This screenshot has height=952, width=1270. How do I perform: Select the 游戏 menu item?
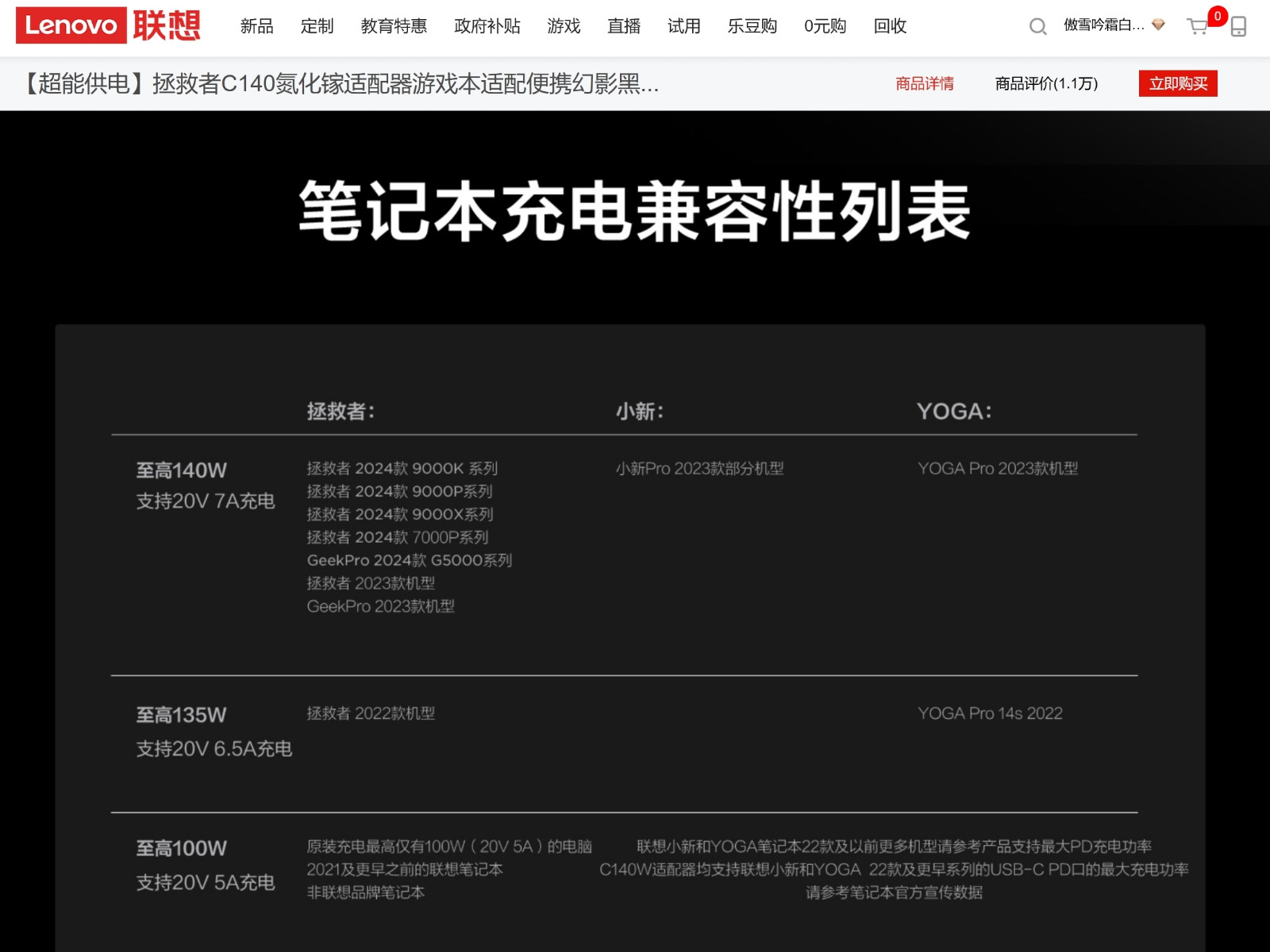click(x=564, y=26)
